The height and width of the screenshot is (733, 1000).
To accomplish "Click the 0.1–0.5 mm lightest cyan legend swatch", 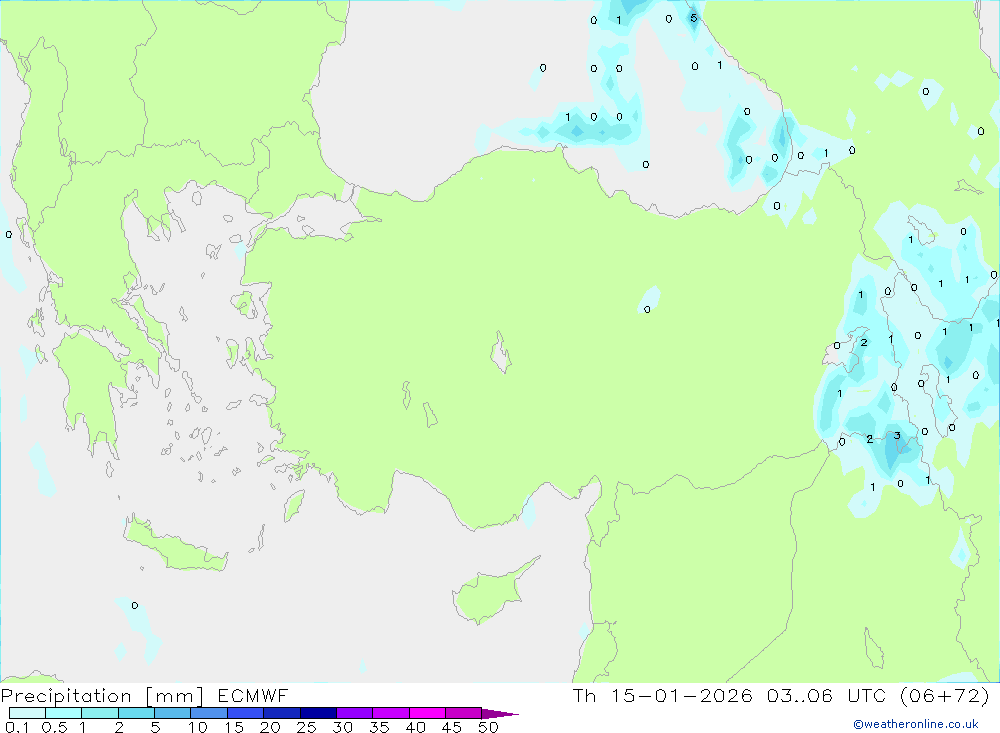I will coord(27,713).
